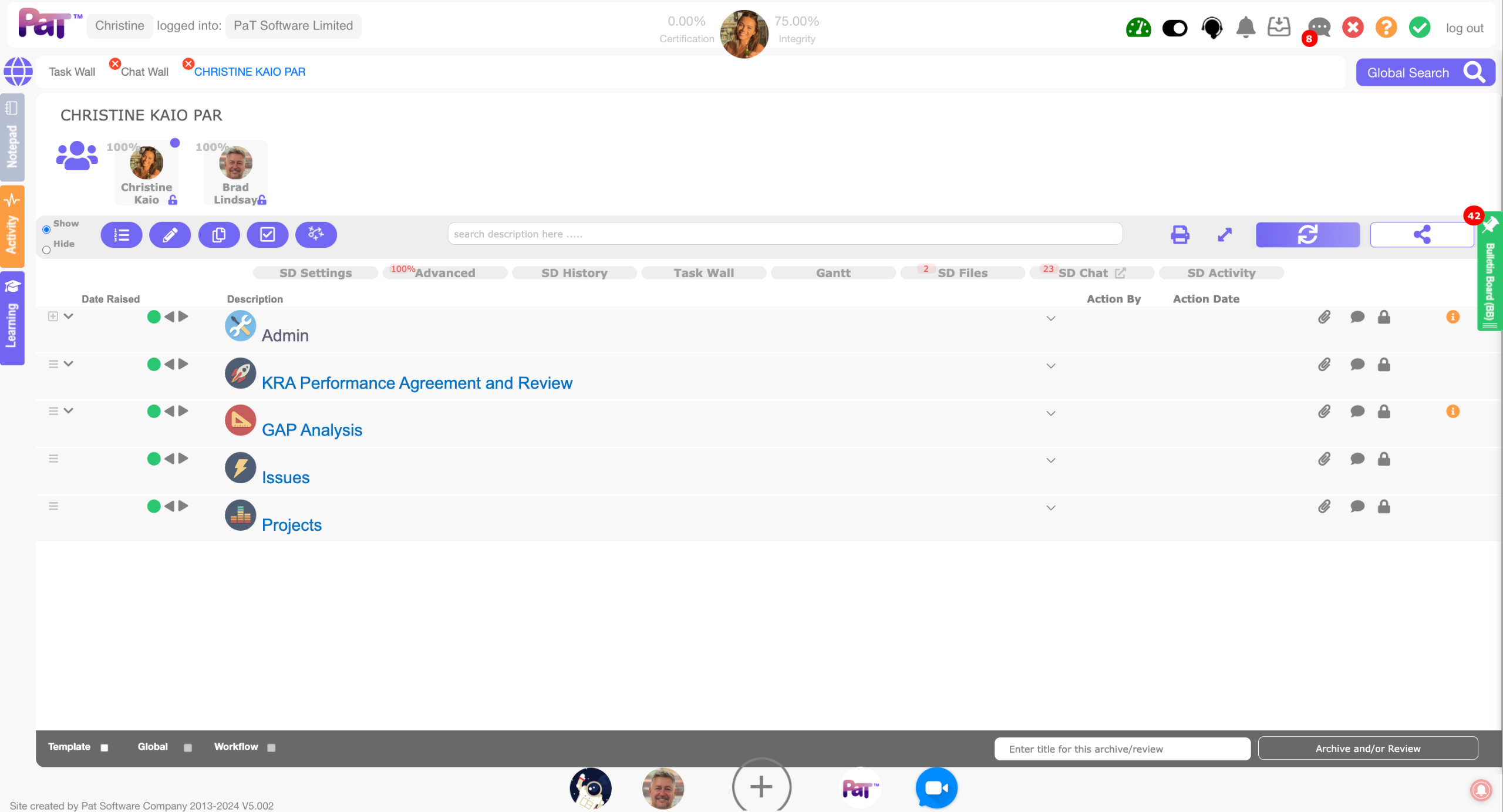Check the Template checkbox

(105, 747)
